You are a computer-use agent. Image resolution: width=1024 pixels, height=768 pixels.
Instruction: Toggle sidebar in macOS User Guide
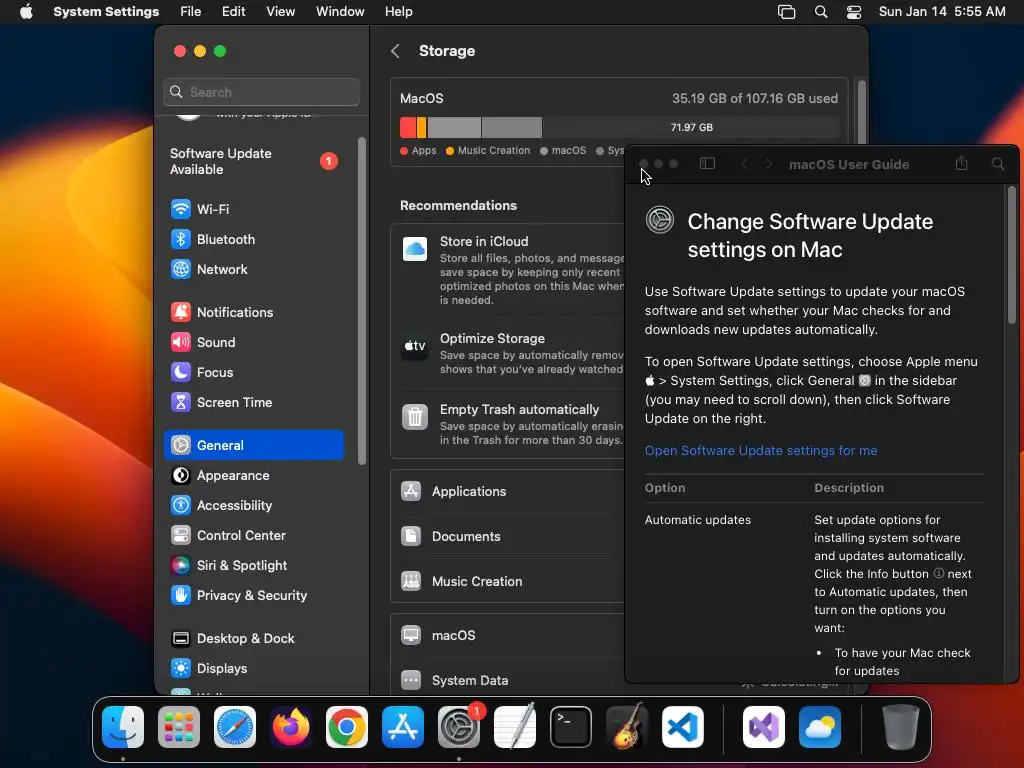707,163
